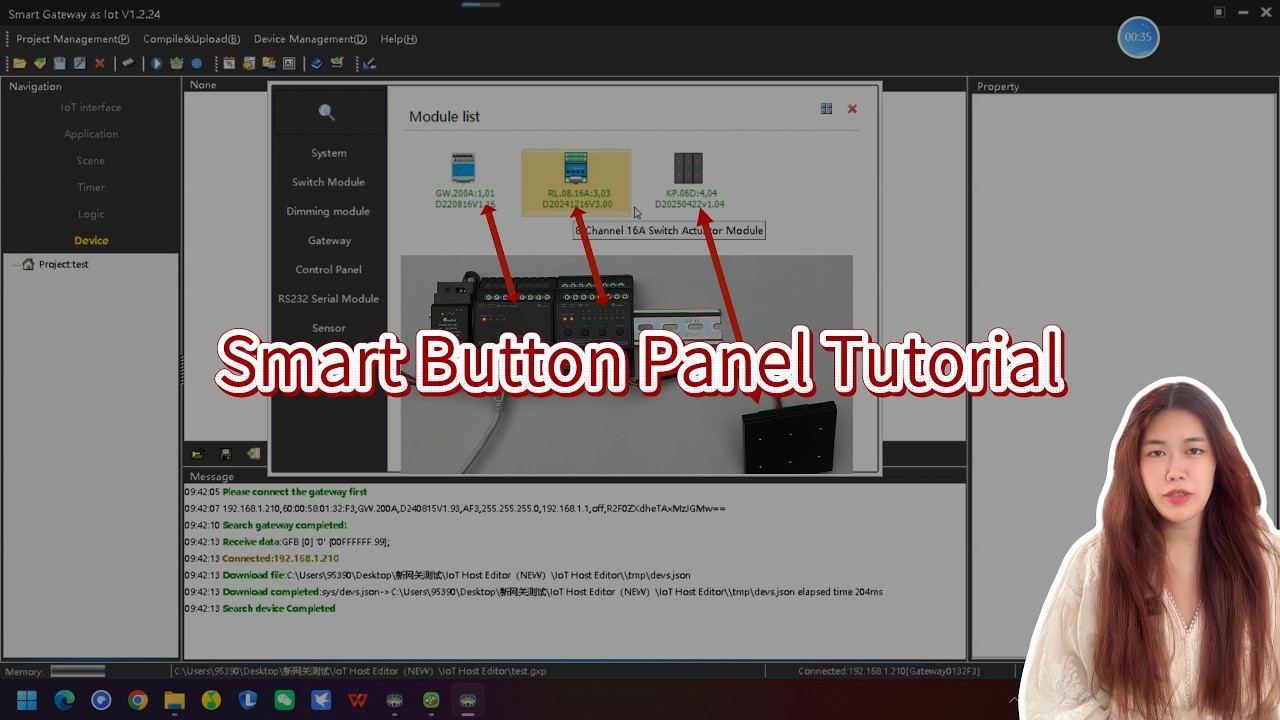Click the calendar toolbar icon
The height and width of the screenshot is (720, 1280).
tap(229, 63)
